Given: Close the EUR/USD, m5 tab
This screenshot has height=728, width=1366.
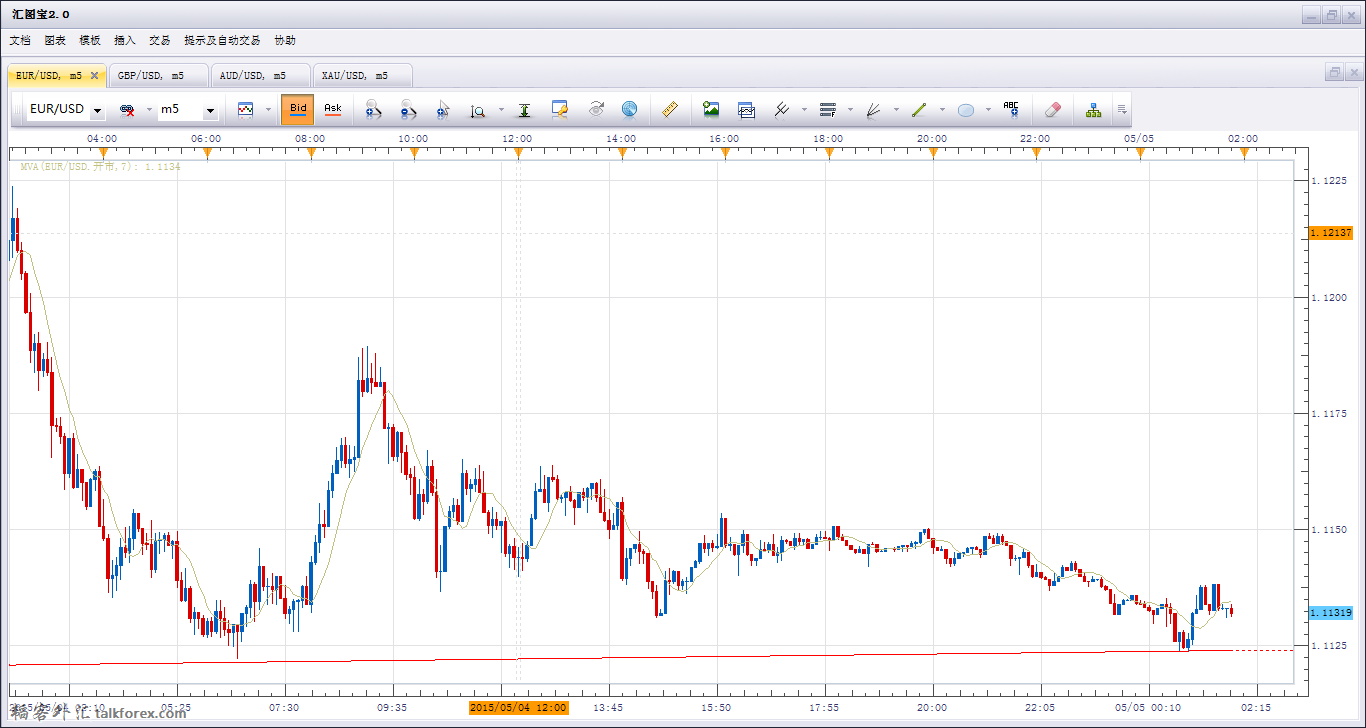Looking at the screenshot, I should click(94, 75).
